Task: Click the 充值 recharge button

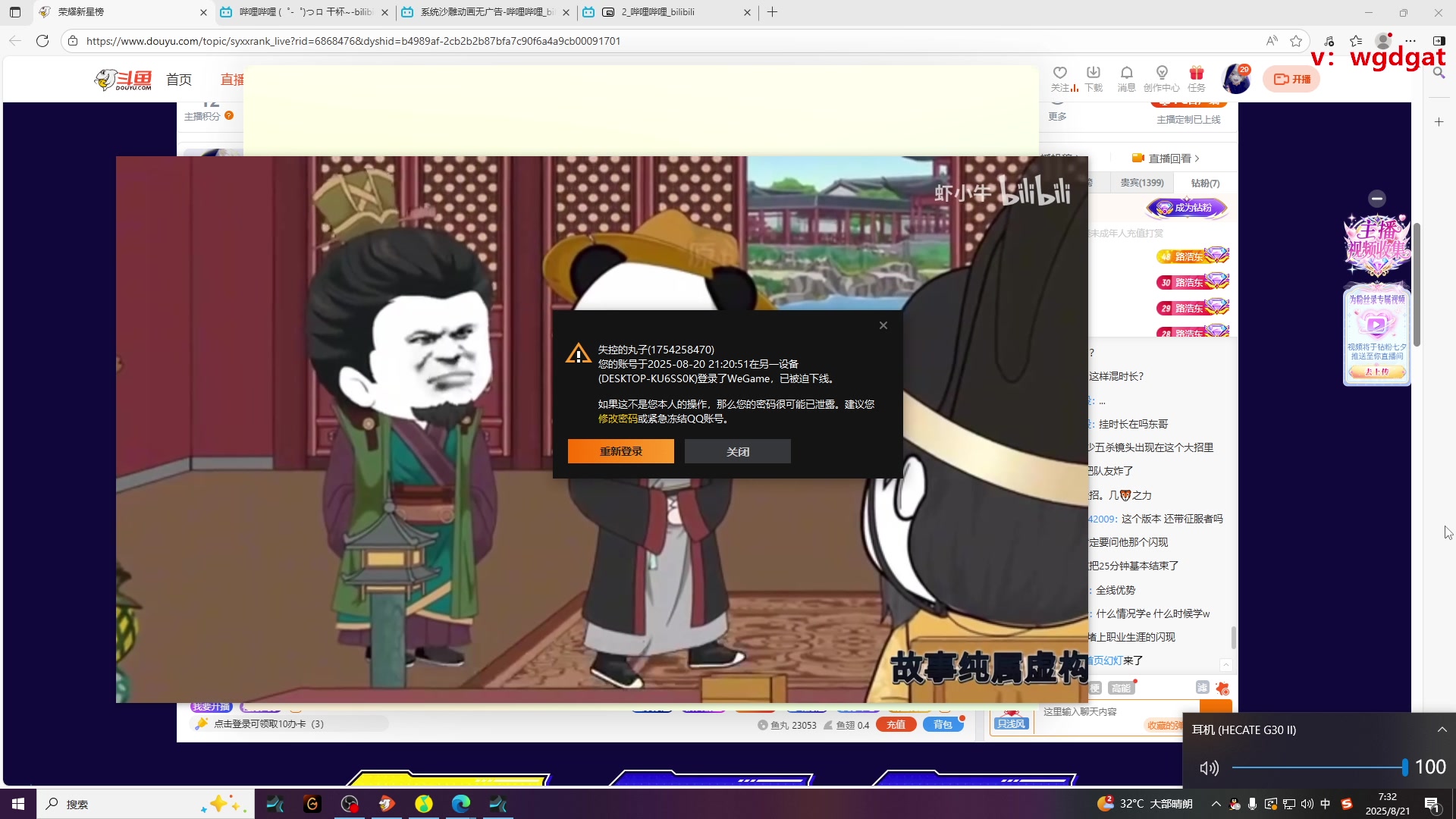Action: pos(896,724)
